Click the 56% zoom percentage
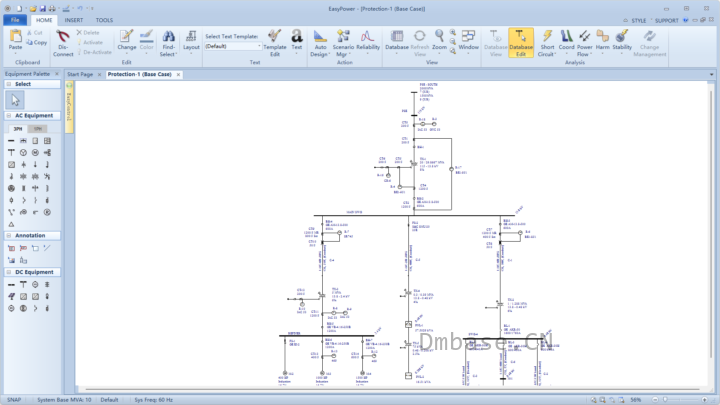Image resolution: width=720 pixels, height=405 pixels. pyautogui.click(x=635, y=399)
